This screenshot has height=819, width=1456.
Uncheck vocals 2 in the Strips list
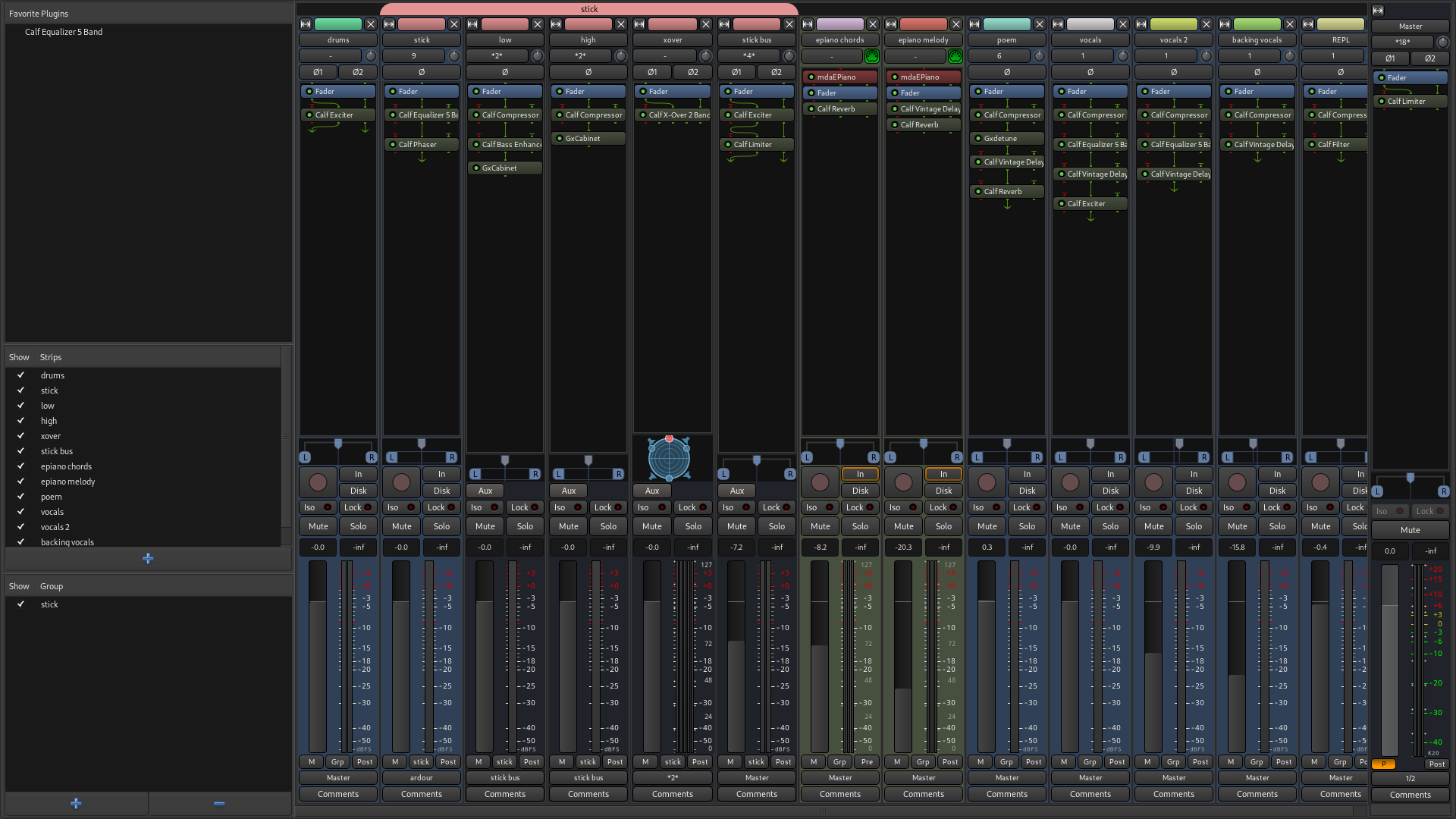[20, 527]
